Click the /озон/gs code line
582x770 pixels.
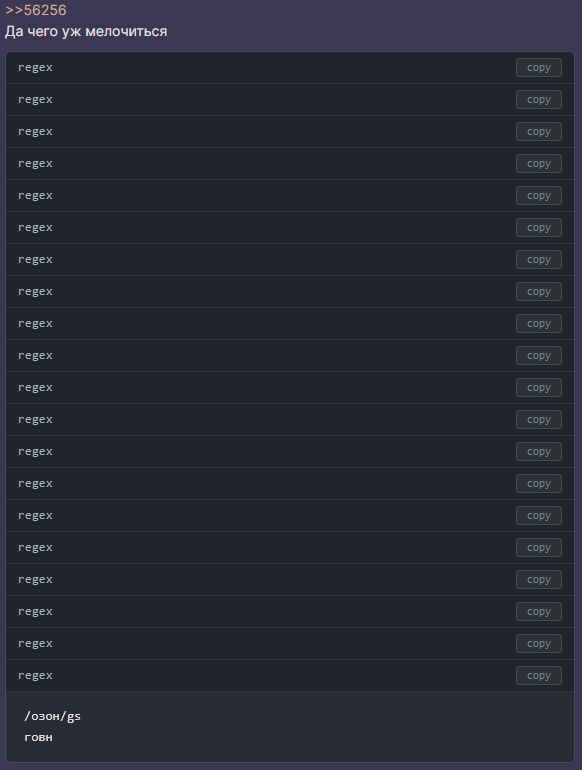[53, 716]
